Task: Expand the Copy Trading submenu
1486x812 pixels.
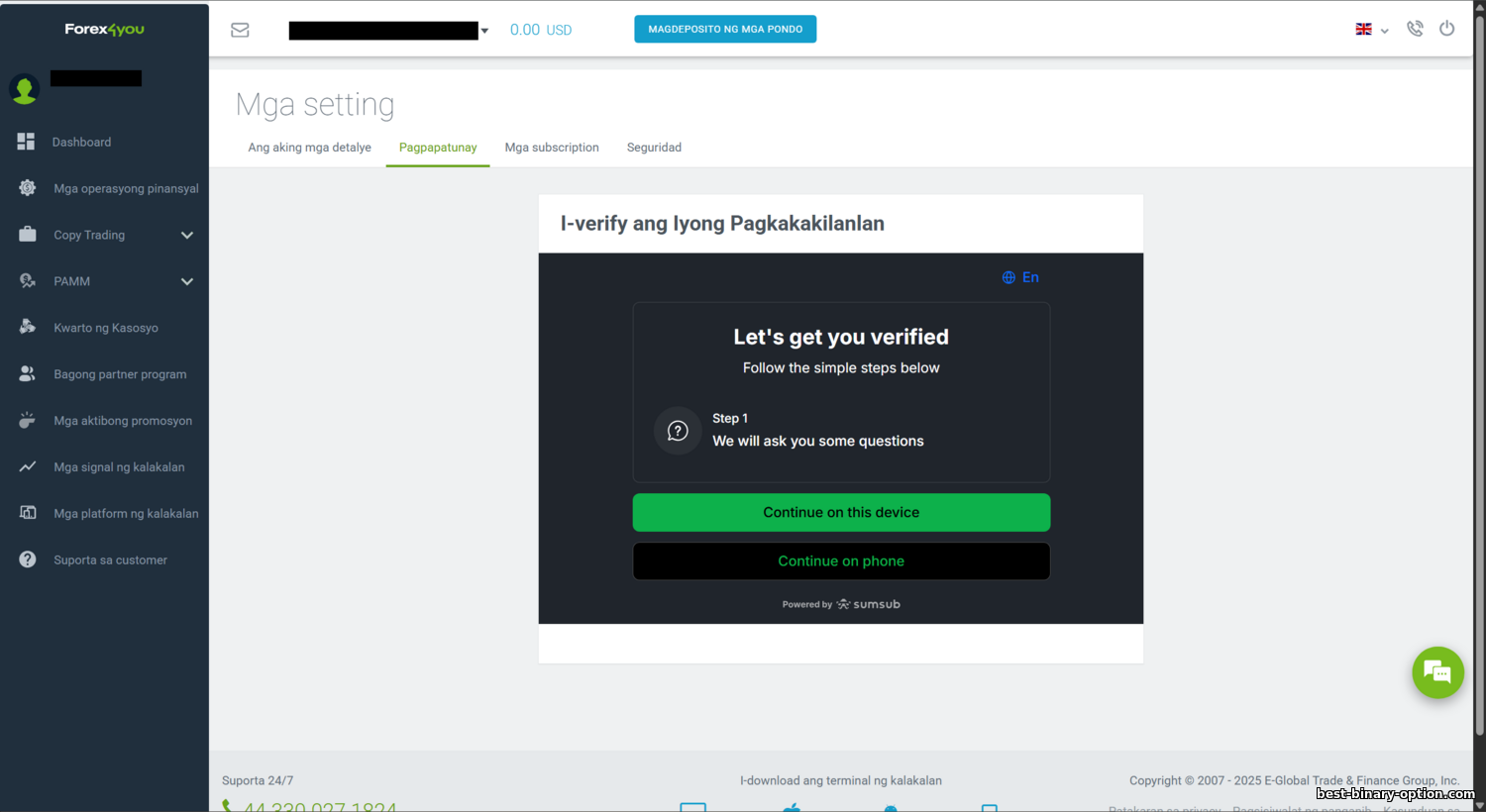Action: (187, 235)
